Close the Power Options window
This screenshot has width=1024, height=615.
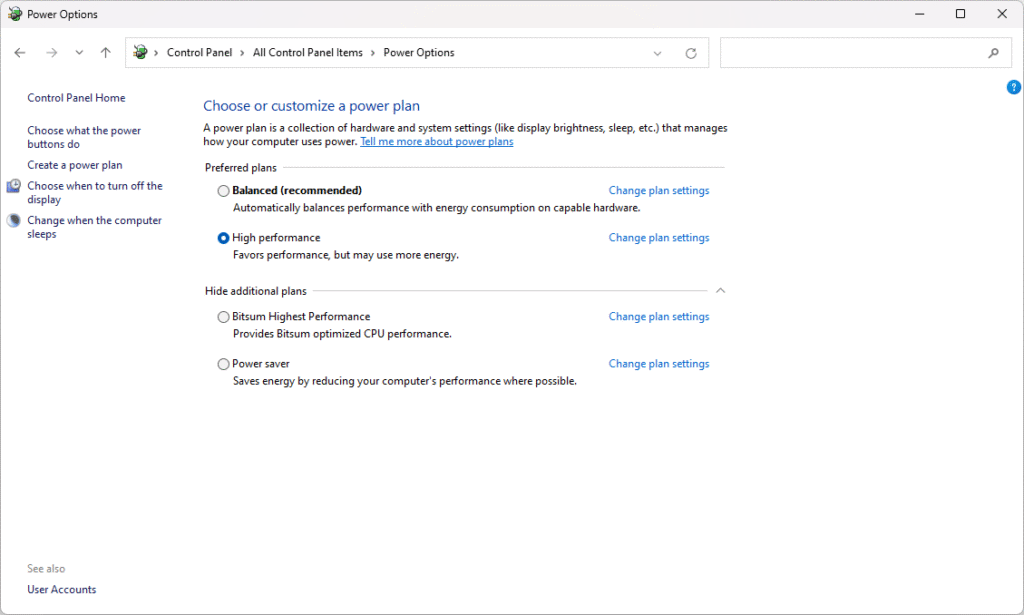1002,14
